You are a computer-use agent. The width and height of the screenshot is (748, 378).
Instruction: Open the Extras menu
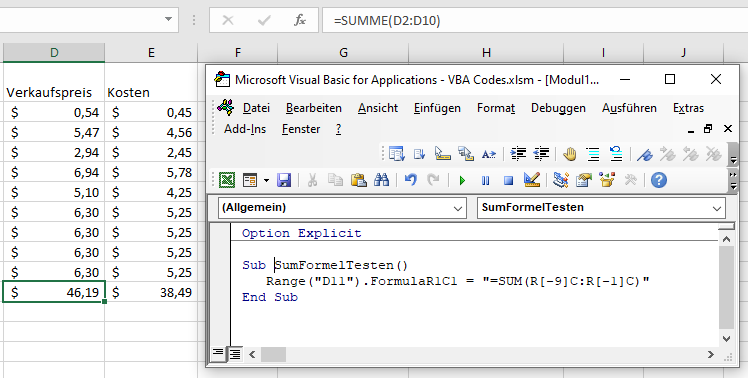click(688, 108)
